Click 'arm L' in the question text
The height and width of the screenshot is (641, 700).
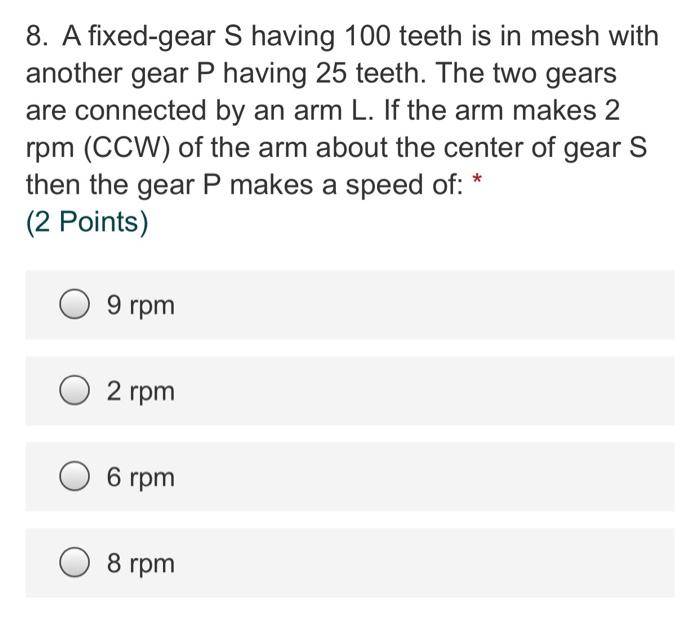point(332,111)
